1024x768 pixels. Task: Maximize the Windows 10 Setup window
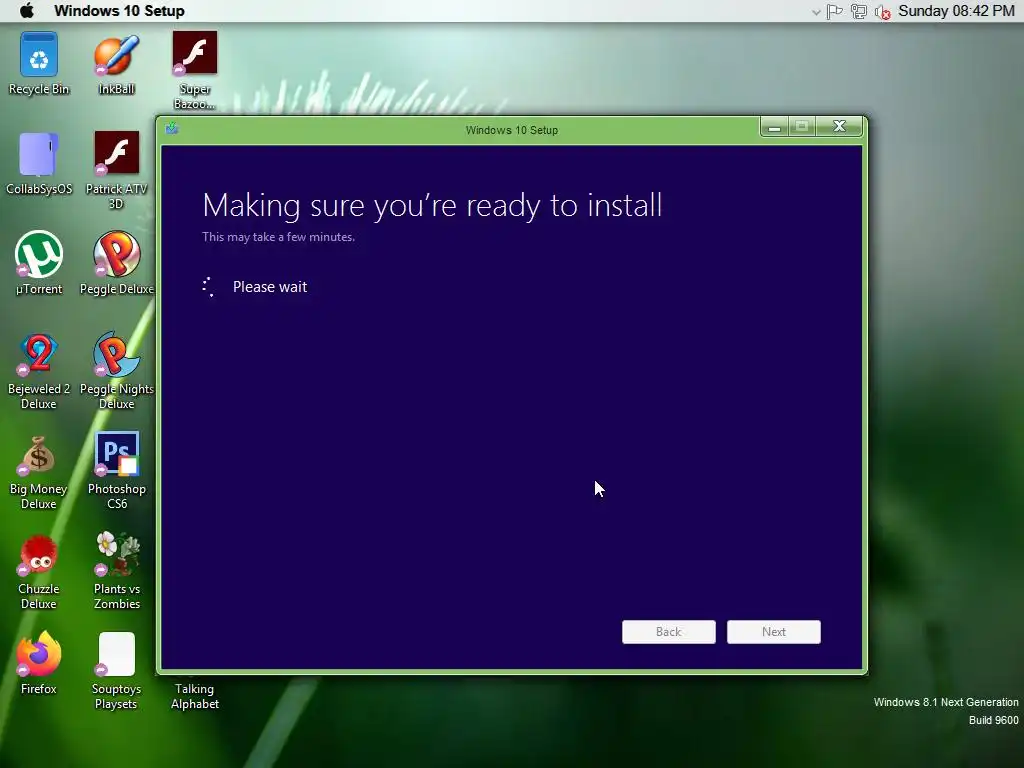pyautogui.click(x=802, y=127)
